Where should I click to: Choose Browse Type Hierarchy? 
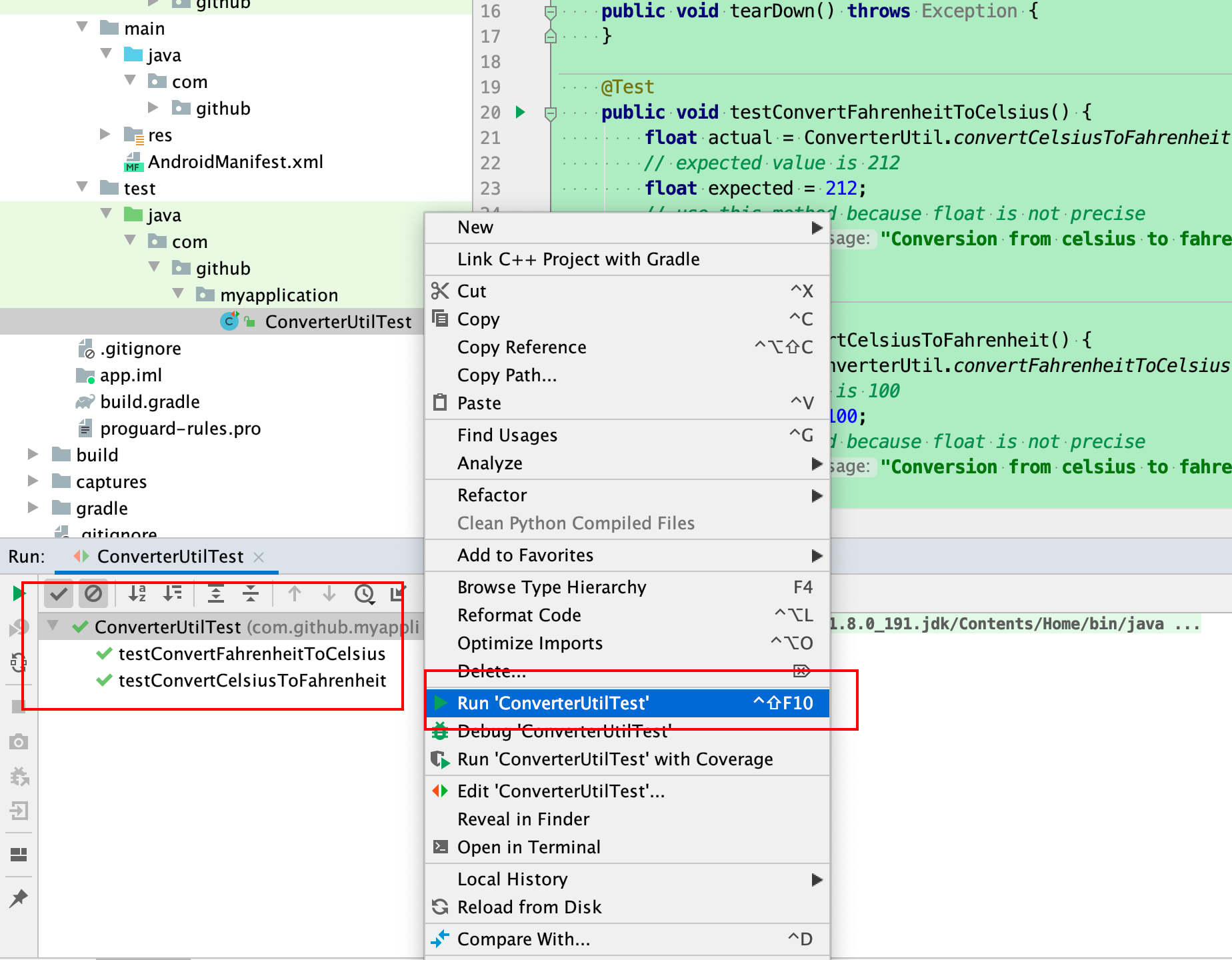tap(627, 587)
